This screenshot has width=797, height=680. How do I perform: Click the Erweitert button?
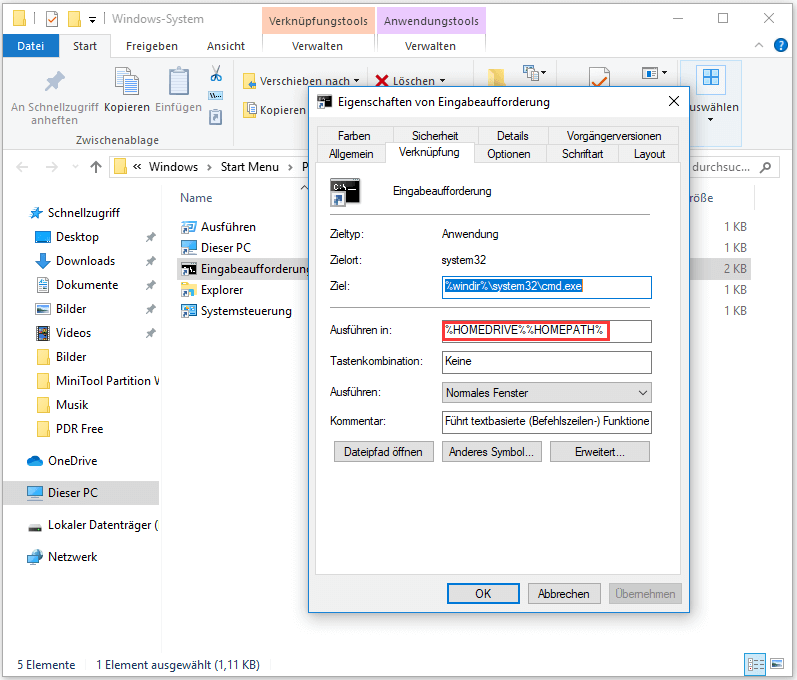(x=599, y=452)
